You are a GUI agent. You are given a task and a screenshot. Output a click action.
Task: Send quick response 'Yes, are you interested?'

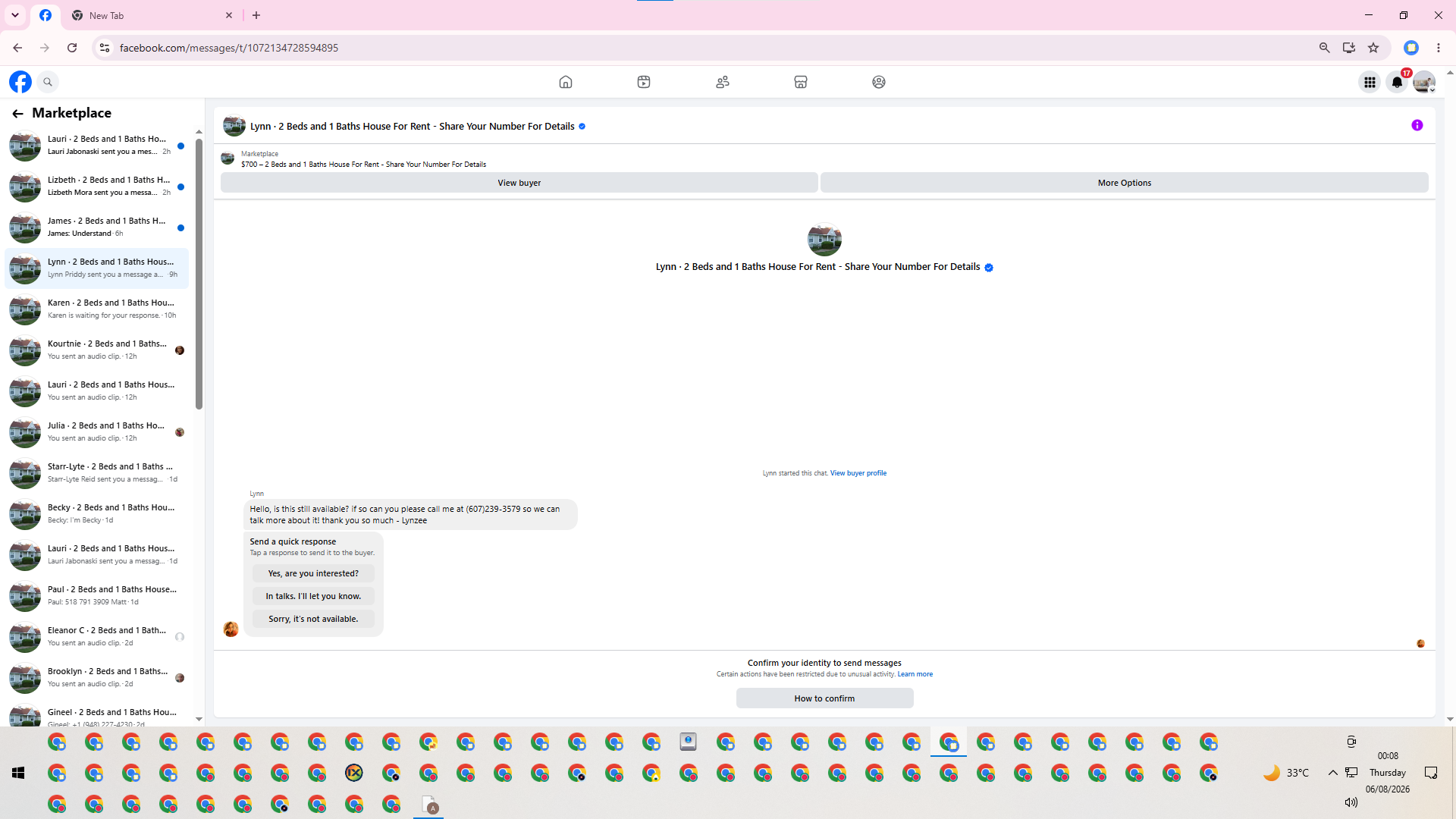pyautogui.click(x=313, y=573)
